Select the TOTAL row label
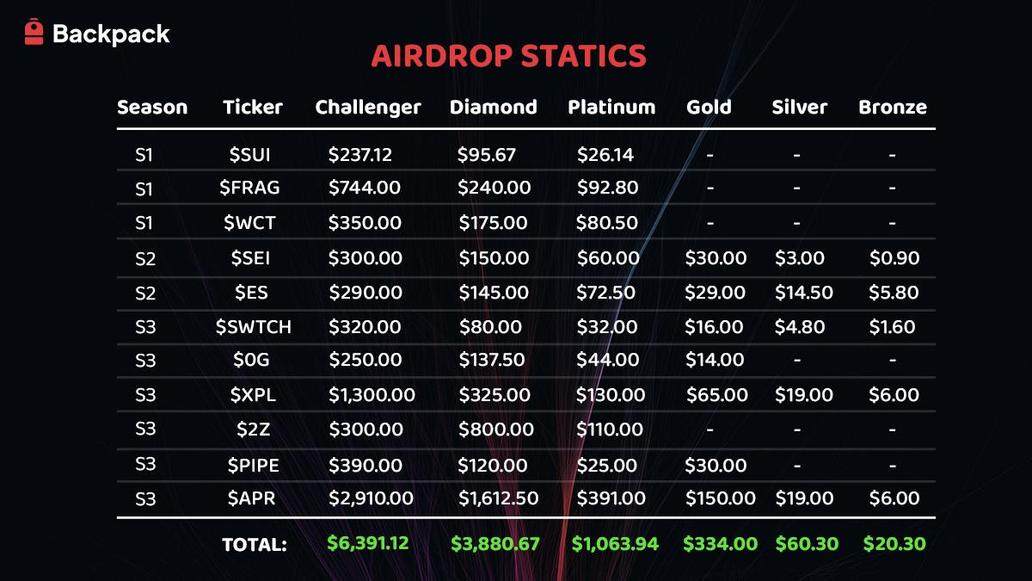 pyautogui.click(x=255, y=545)
